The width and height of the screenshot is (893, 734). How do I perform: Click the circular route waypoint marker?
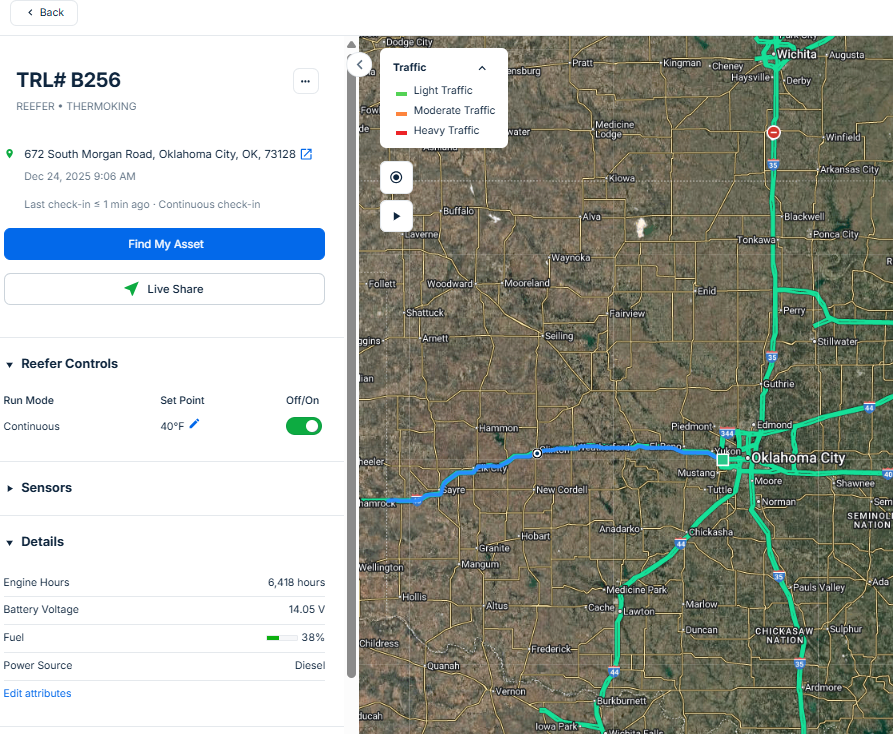537,453
